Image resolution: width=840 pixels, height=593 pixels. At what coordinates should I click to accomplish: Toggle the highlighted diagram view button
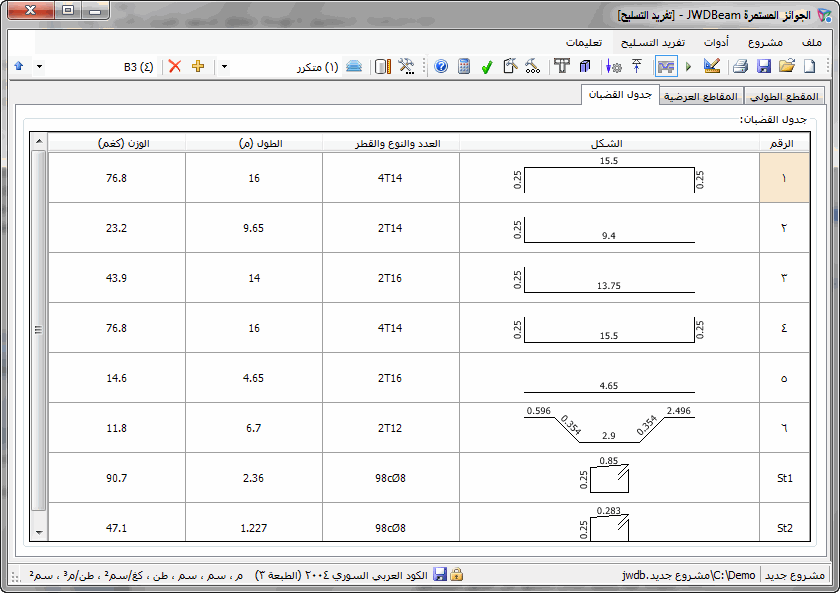[666, 66]
